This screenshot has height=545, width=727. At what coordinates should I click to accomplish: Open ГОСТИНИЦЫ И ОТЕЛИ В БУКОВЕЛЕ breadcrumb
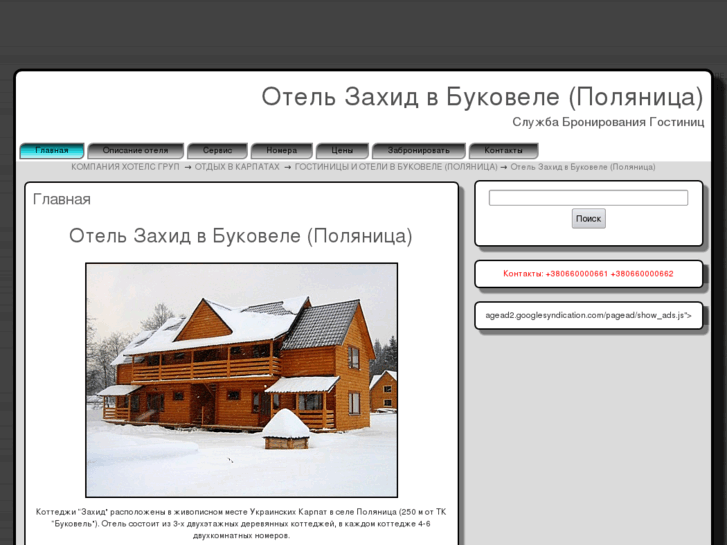395,167
